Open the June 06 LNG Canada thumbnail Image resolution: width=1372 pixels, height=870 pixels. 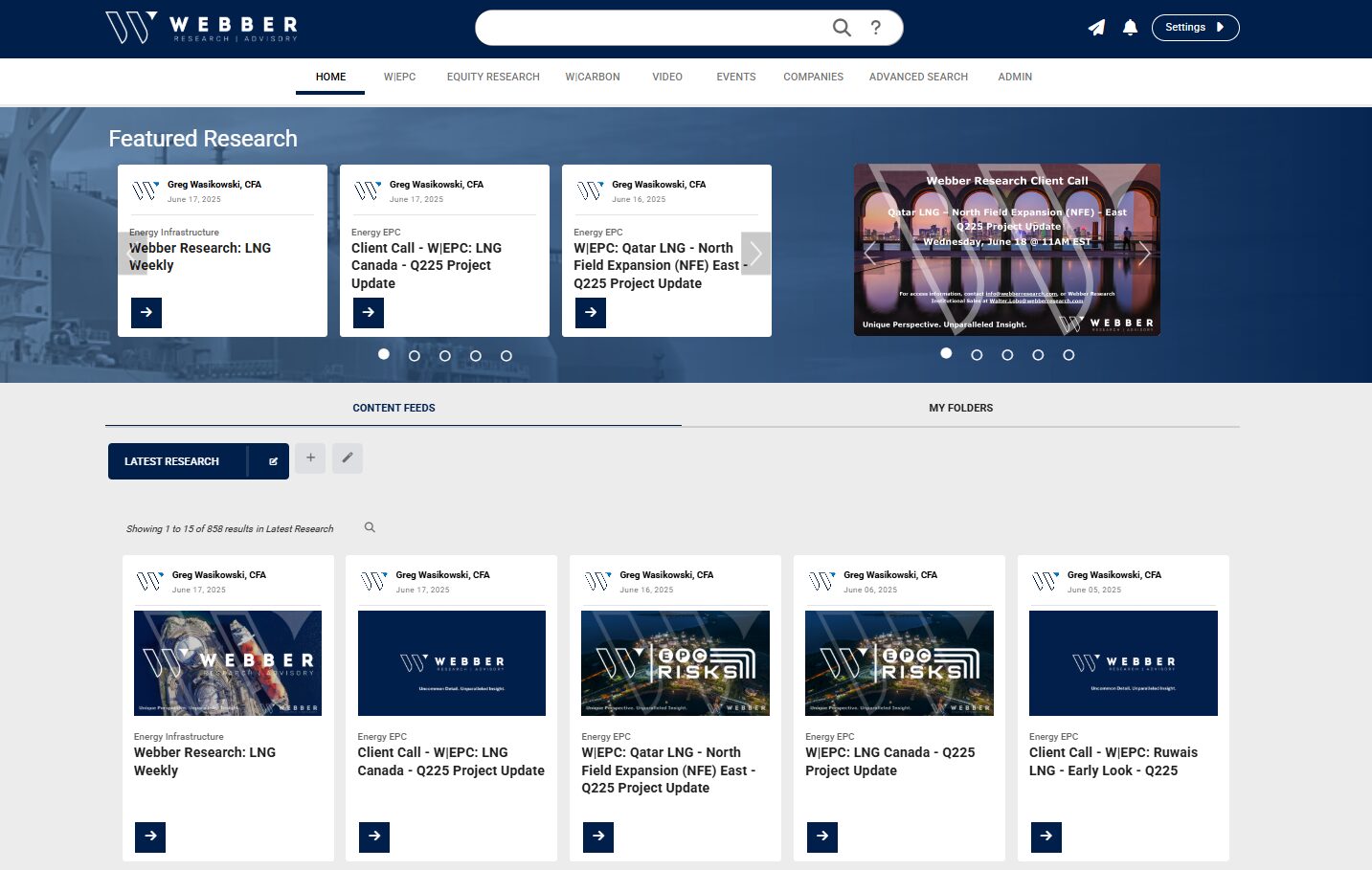900,663
